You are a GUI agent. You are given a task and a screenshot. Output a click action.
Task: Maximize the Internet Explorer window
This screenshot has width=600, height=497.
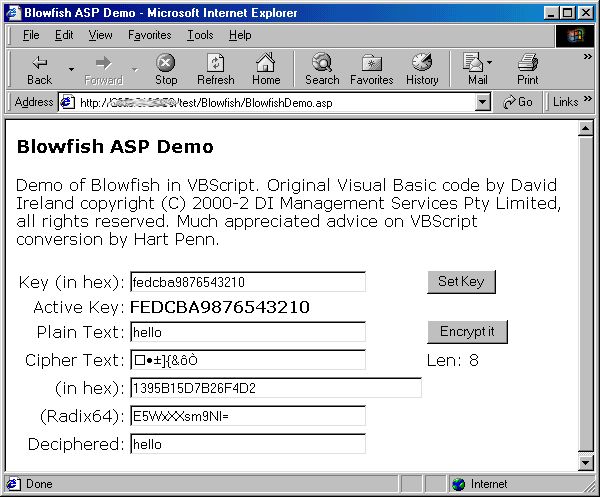[567, 13]
